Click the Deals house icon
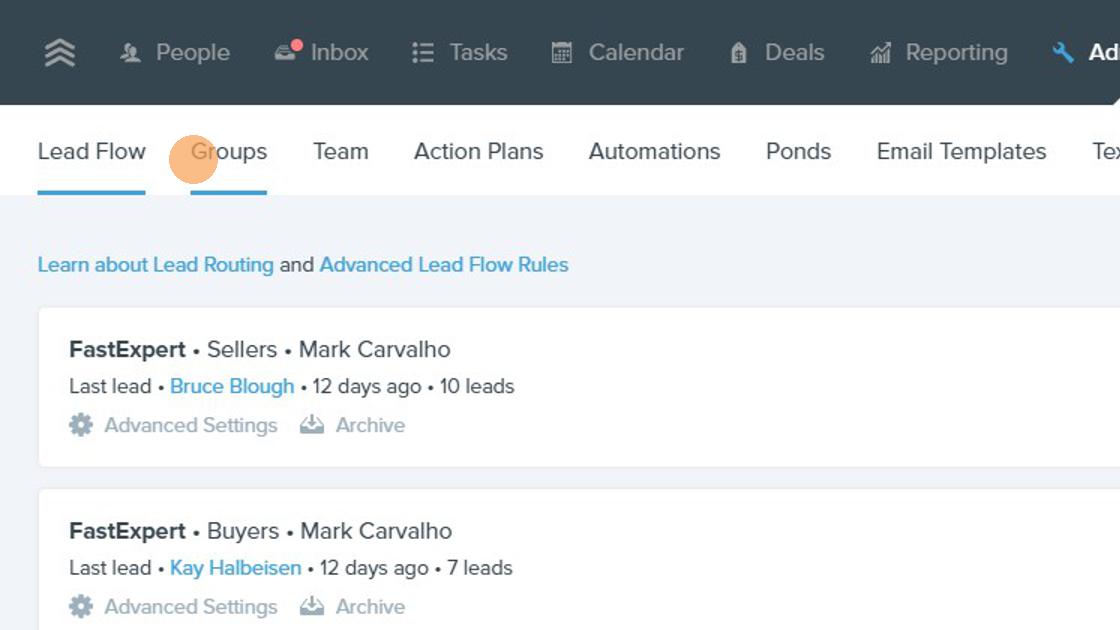Viewport: 1120px width, 630px height. (739, 52)
